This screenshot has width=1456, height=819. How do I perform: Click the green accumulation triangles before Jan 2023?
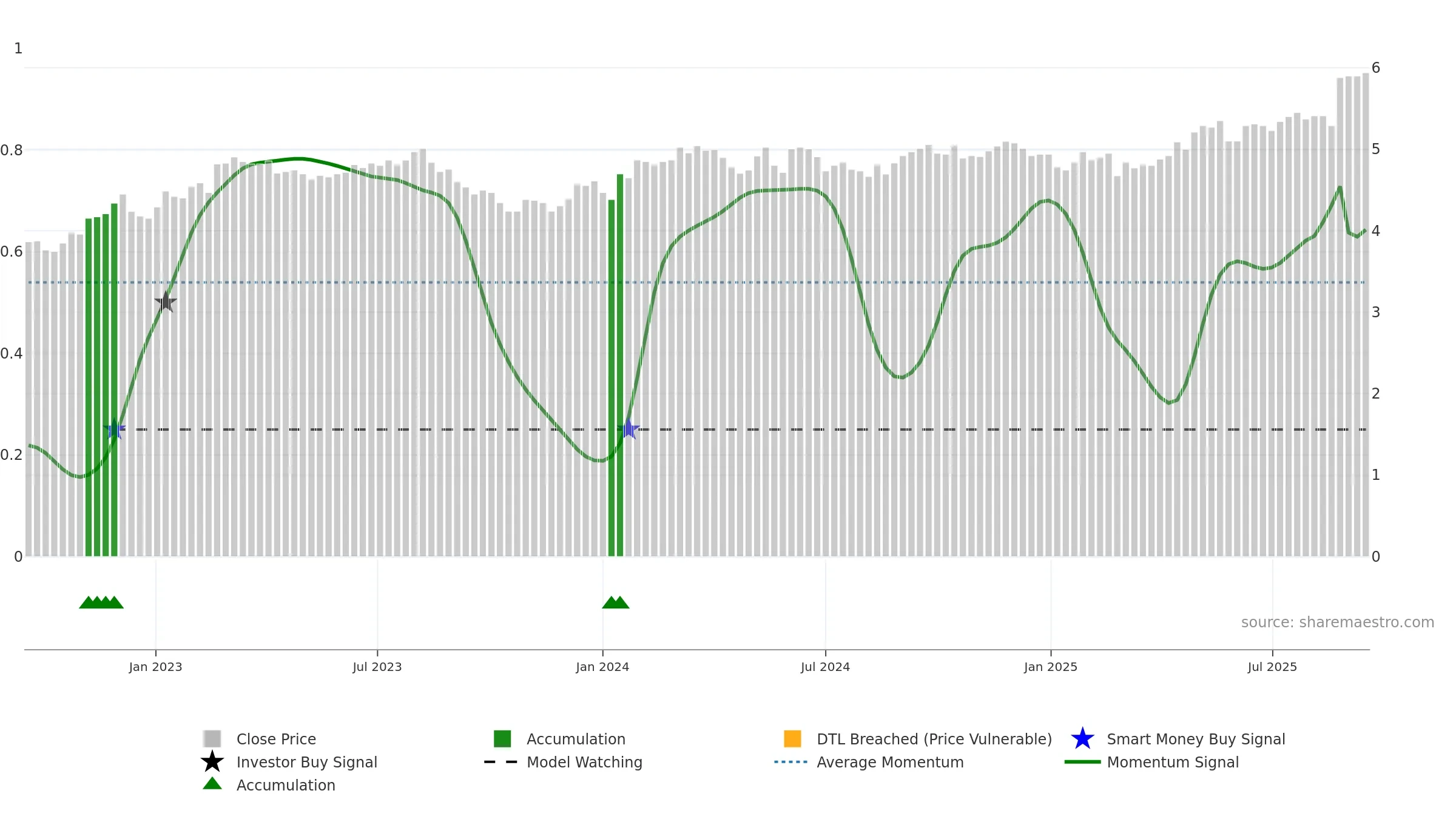coord(101,602)
